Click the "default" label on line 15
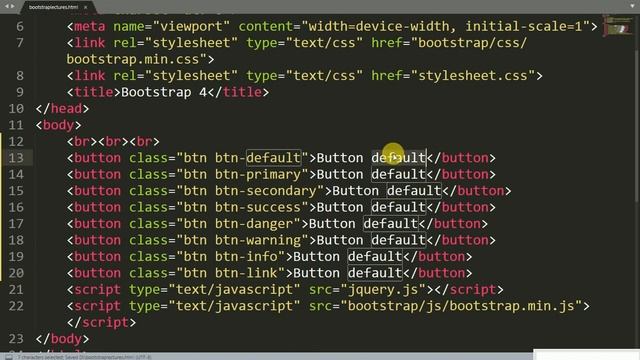Screen dimensions: 640x360 tap(414, 191)
